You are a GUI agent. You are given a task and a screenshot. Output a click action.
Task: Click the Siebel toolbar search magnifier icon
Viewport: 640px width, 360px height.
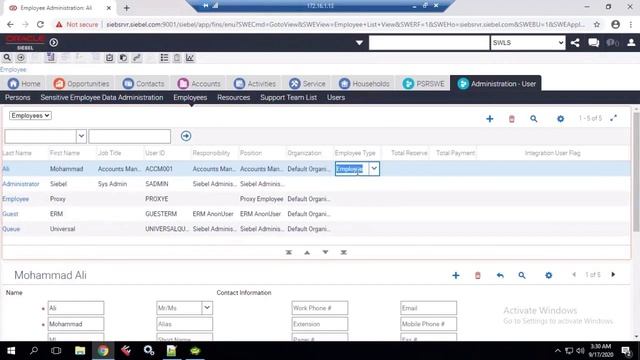[7, 58]
